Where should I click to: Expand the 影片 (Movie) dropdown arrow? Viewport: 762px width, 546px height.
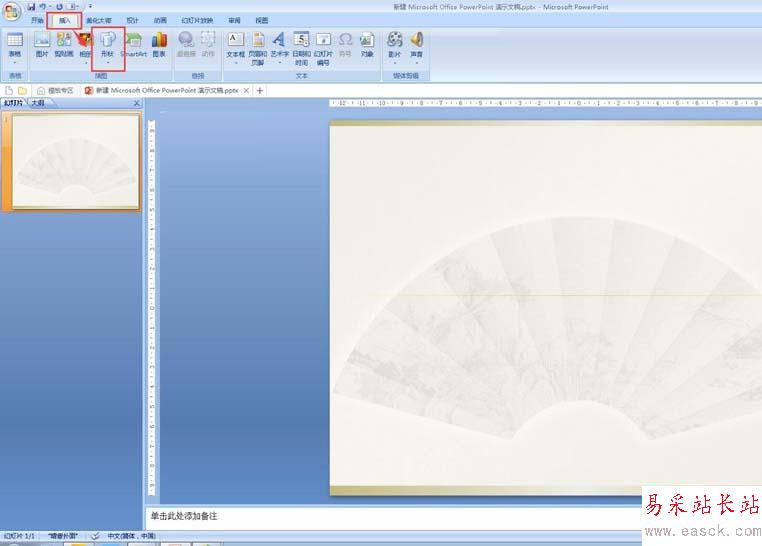point(395,63)
